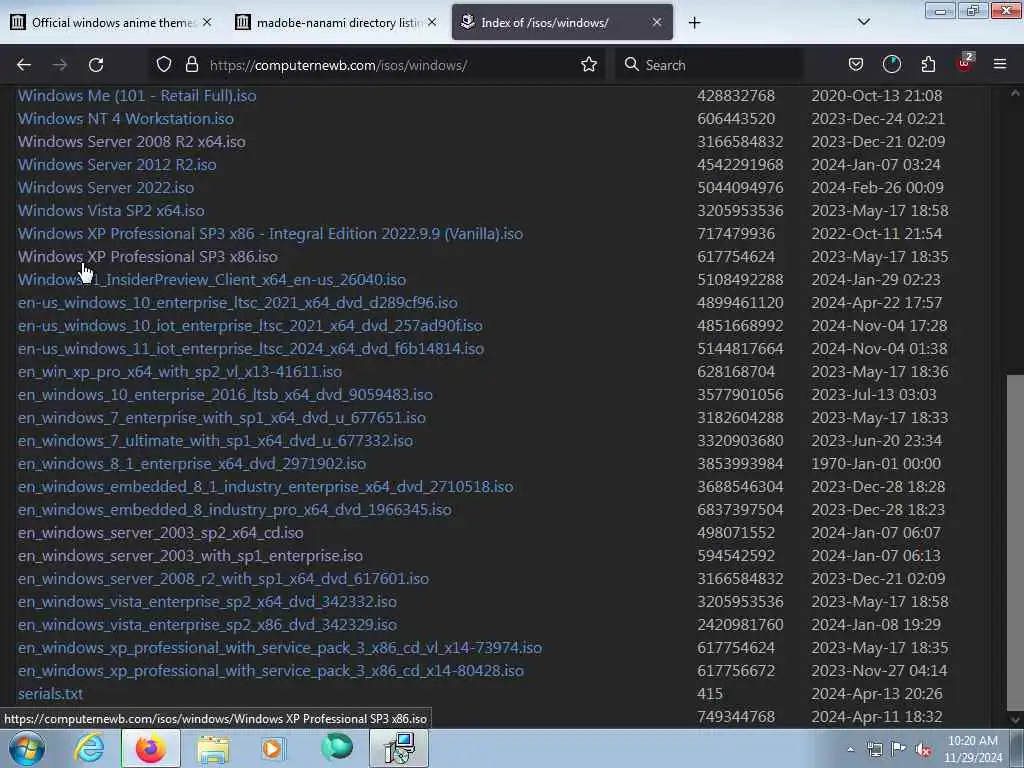
Task: Click en_windows_10_enterprise_2016_ltsb iso link
Action: 225,394
